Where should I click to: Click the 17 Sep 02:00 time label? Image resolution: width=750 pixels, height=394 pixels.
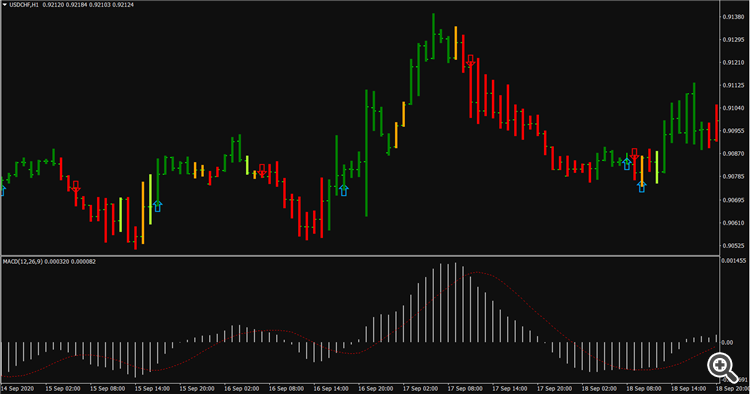420,389
